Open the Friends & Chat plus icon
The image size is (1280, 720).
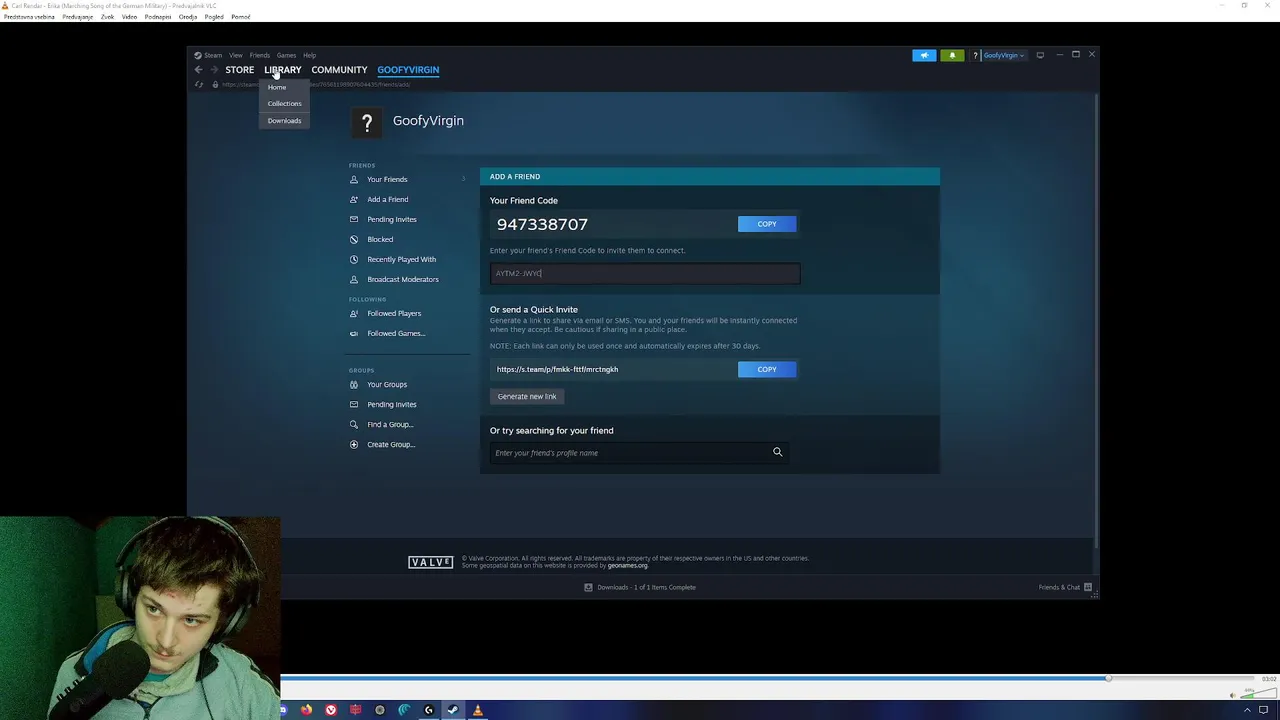click(1088, 587)
